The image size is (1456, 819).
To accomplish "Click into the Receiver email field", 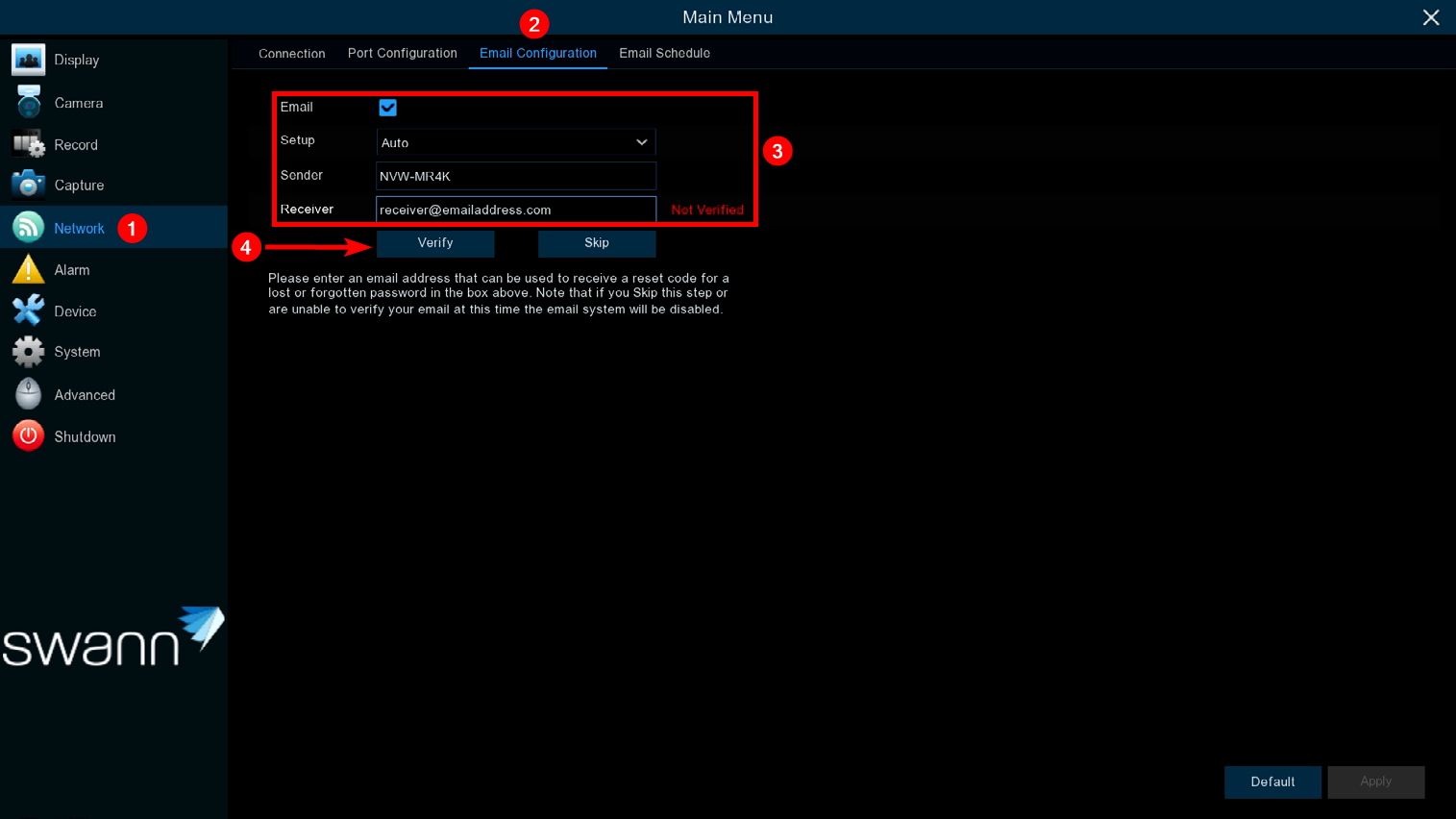I will 516,210.
